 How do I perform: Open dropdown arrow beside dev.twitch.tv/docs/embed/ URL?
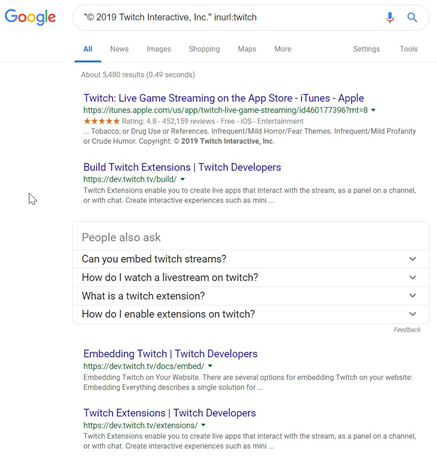point(210,366)
